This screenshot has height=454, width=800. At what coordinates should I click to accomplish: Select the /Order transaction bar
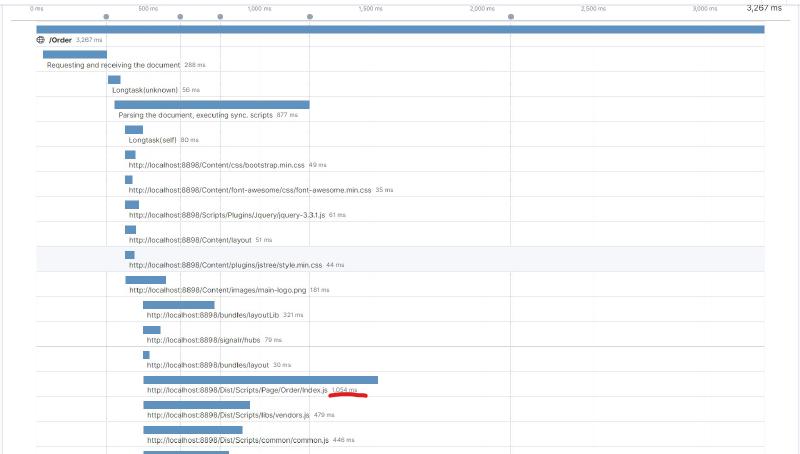tap(400, 29)
